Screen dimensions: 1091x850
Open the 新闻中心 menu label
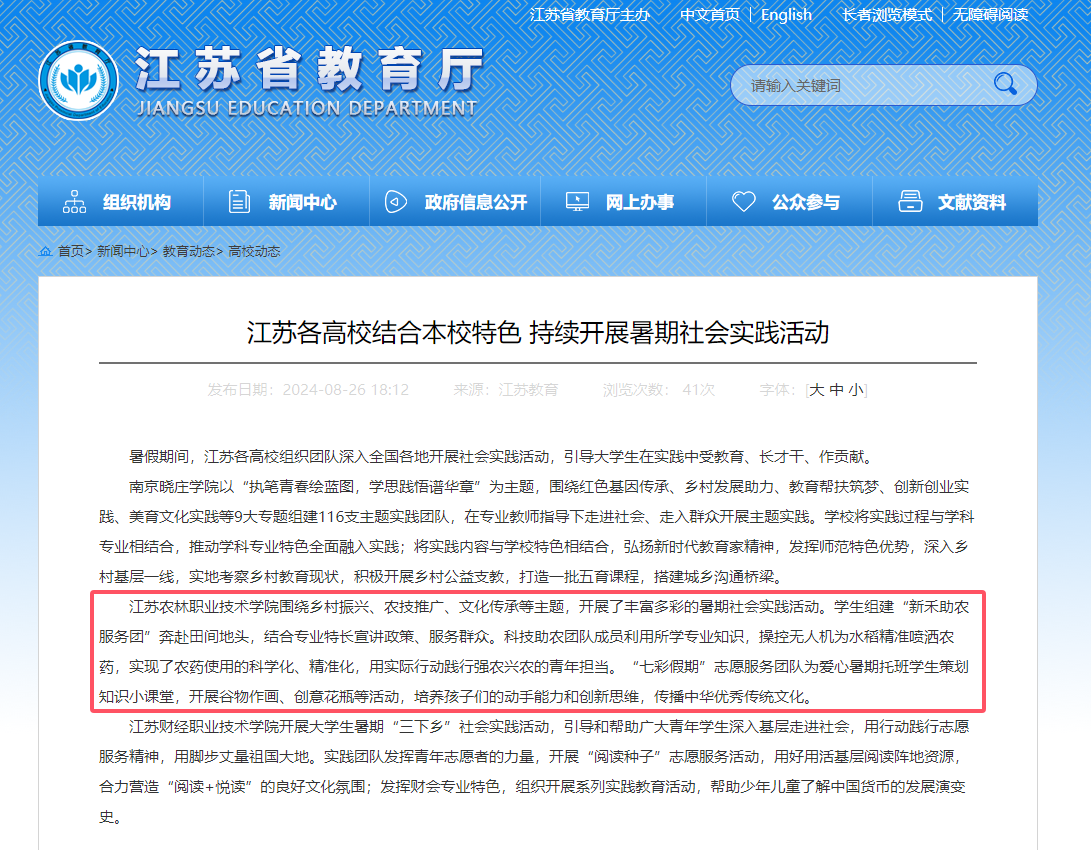pyautogui.click(x=302, y=202)
